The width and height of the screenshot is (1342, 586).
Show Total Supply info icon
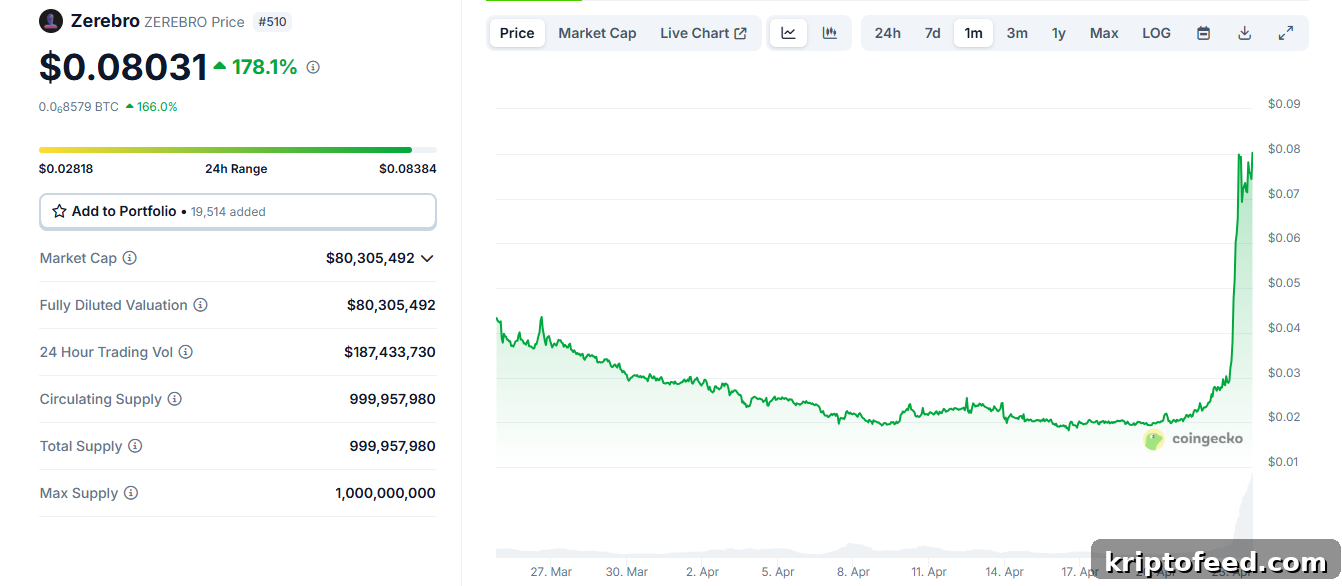tap(135, 446)
